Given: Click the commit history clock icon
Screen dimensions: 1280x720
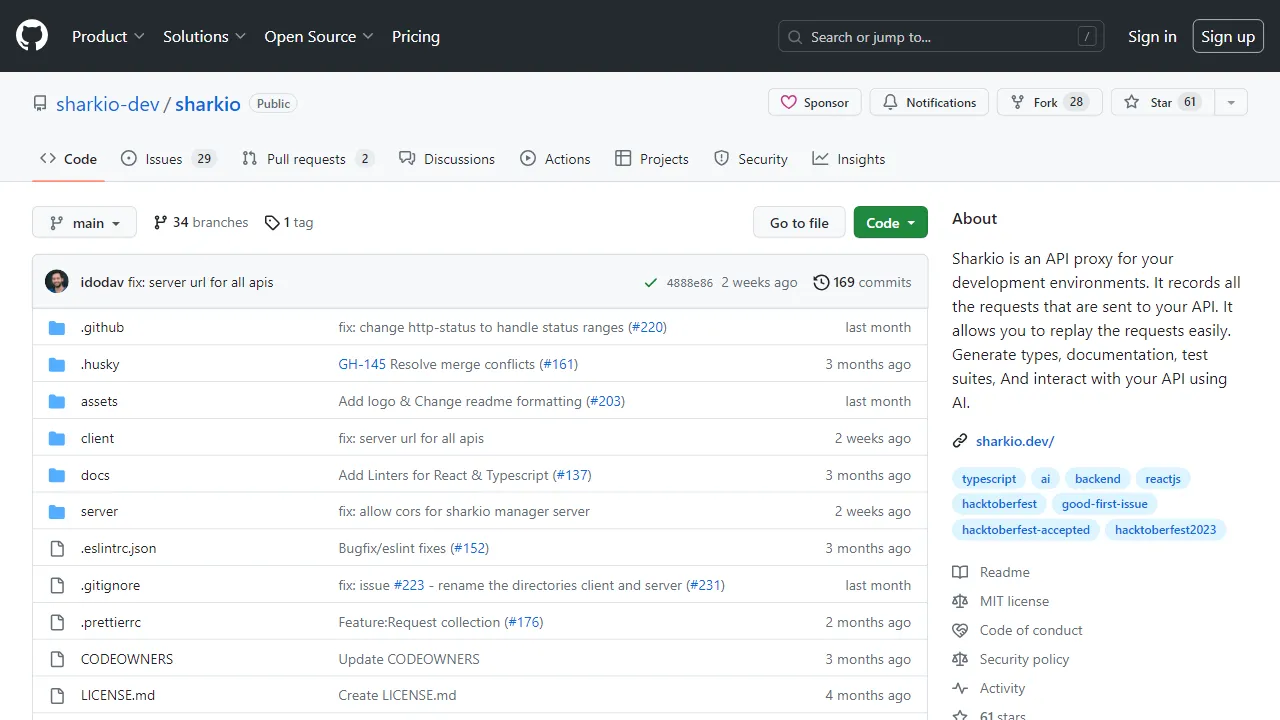Looking at the screenshot, I should (821, 282).
